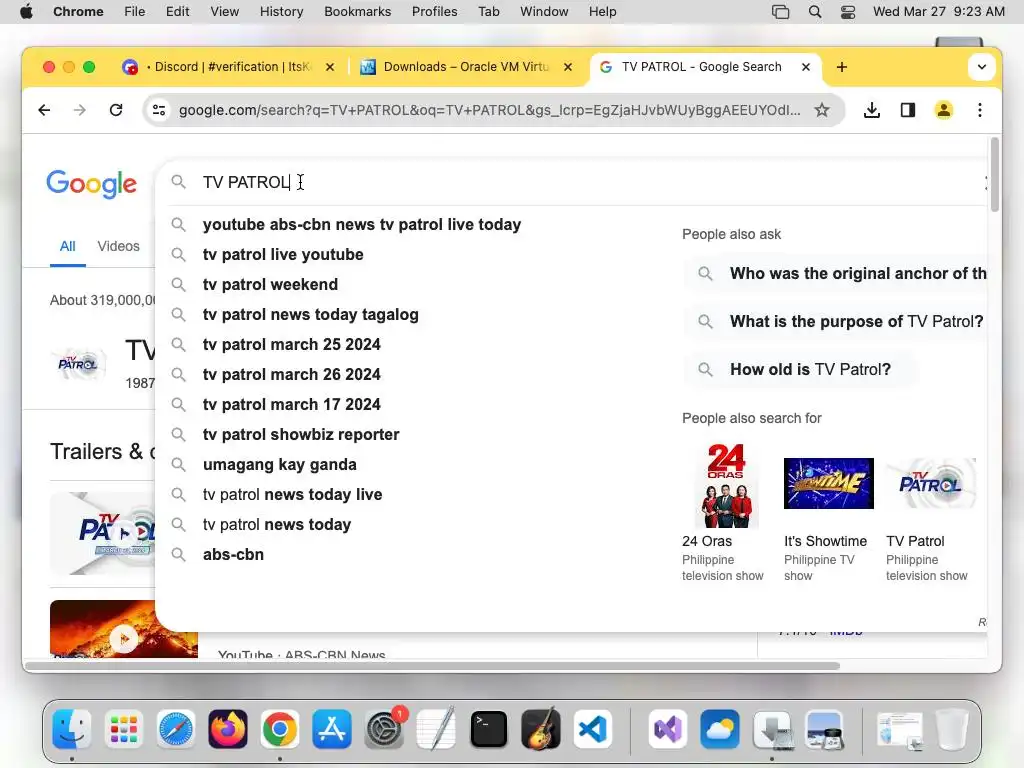This screenshot has height=768, width=1024.
Task: Click the vertical page scrollbar
Action: [995, 175]
